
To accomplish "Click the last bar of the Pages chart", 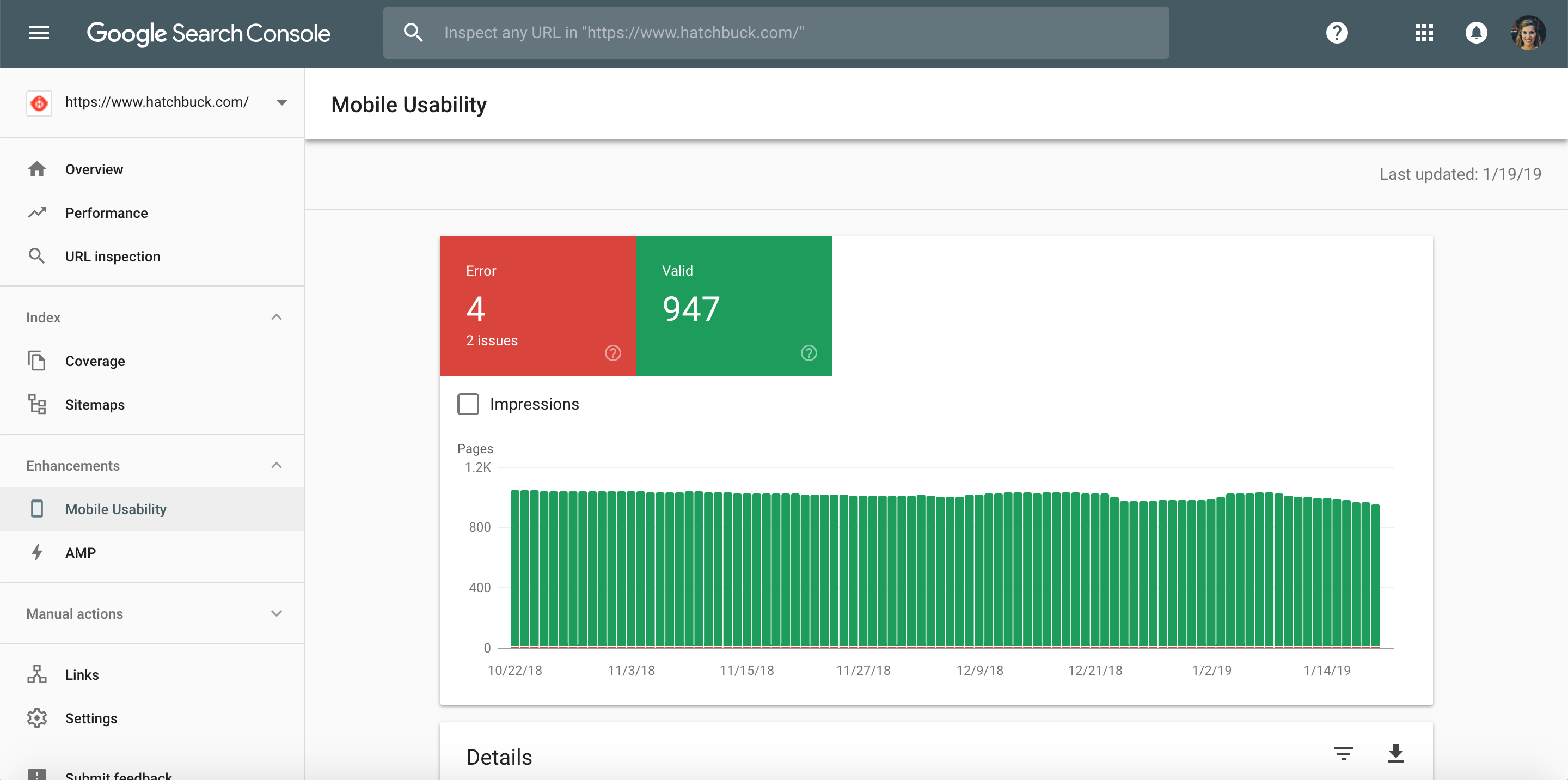I will [1375, 575].
